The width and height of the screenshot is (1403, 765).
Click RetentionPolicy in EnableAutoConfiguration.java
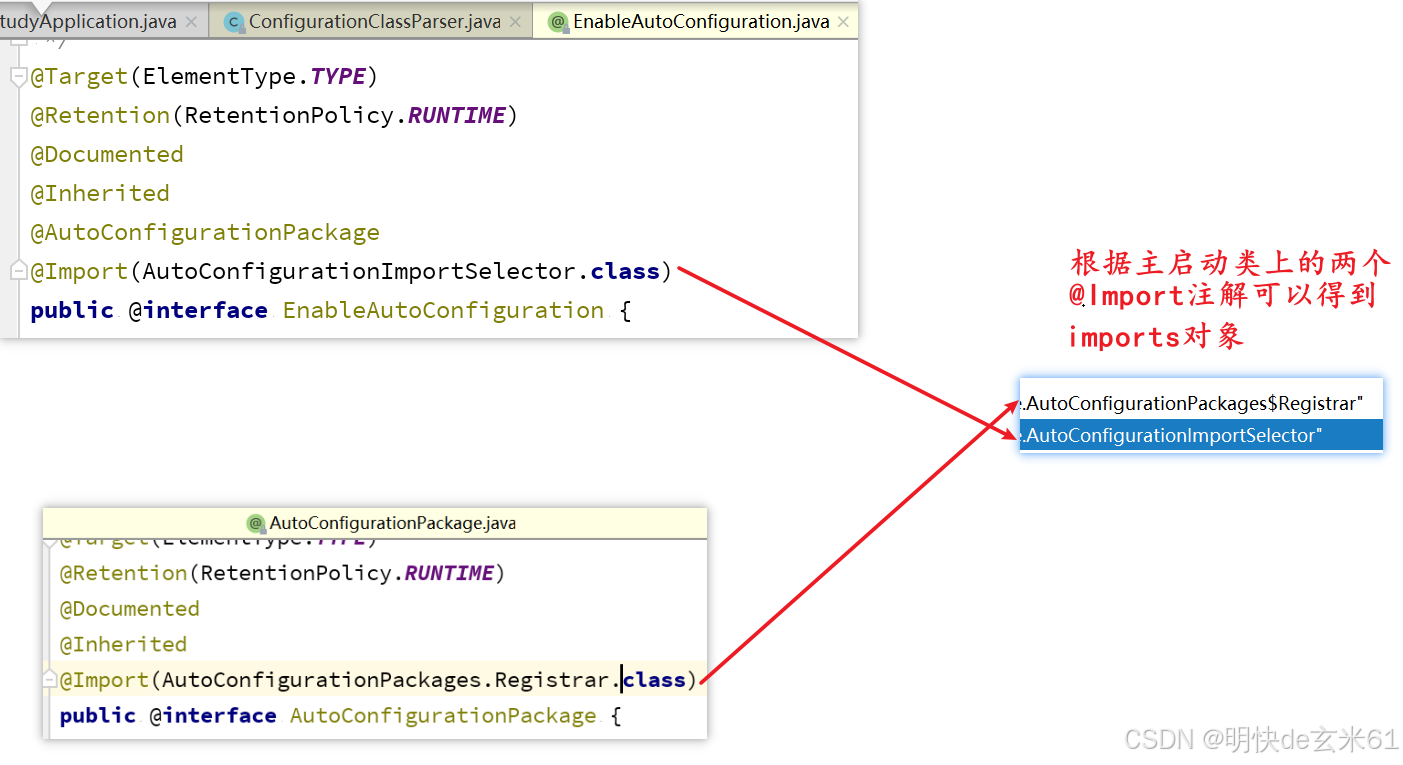[x=289, y=116]
